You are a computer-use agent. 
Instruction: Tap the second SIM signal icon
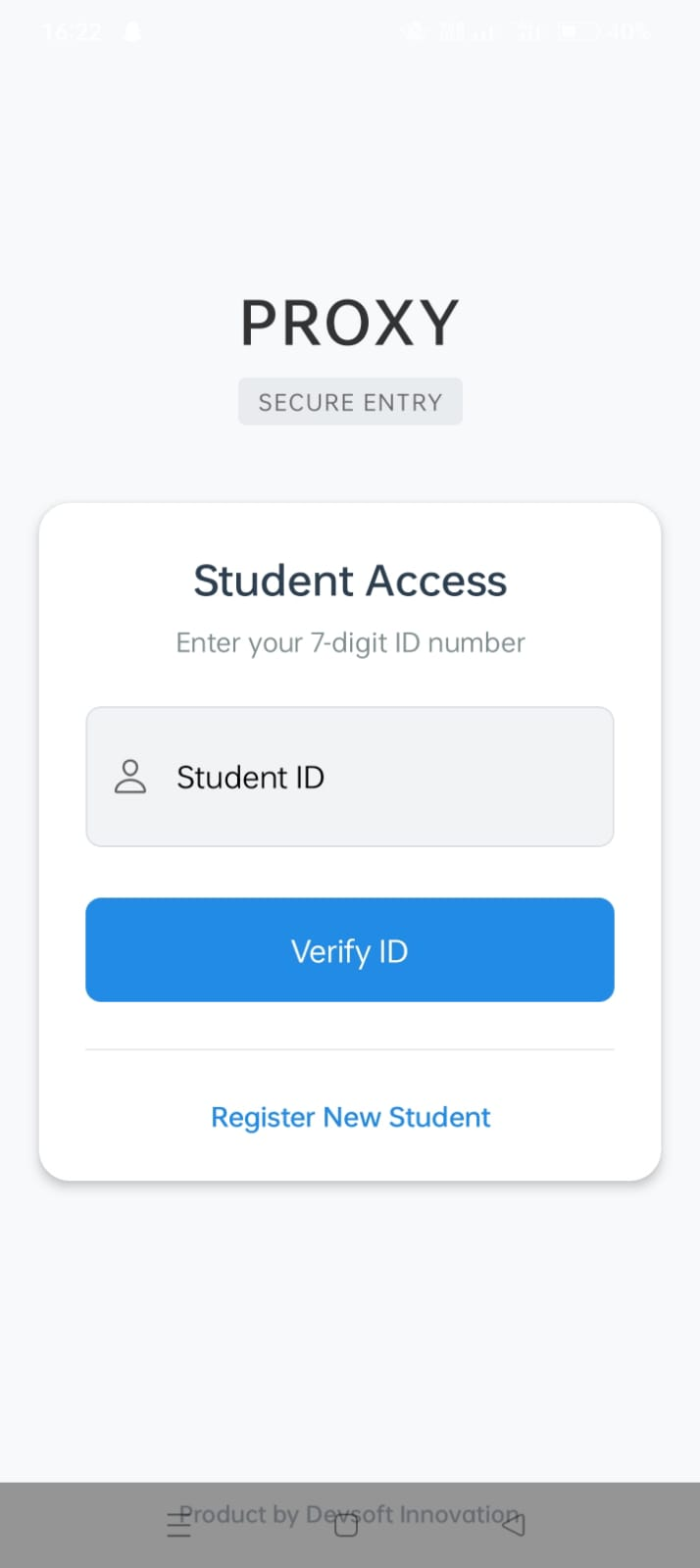527,31
